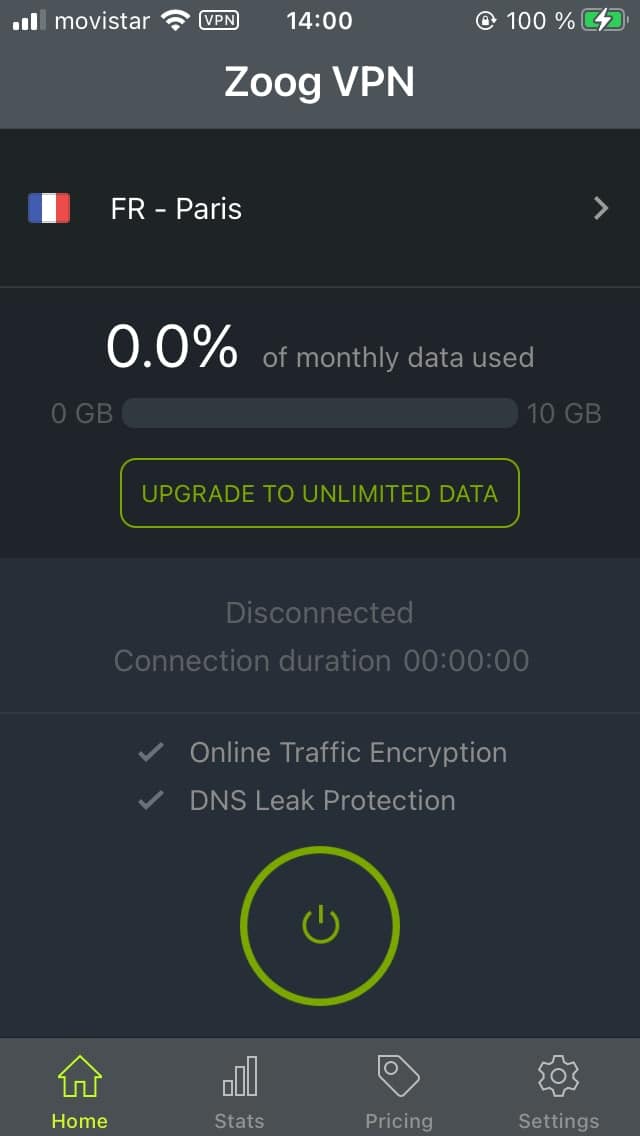The image size is (640, 1136).
Task: Tap the Online Traffic Encryption checkmark
Action: coord(150,753)
